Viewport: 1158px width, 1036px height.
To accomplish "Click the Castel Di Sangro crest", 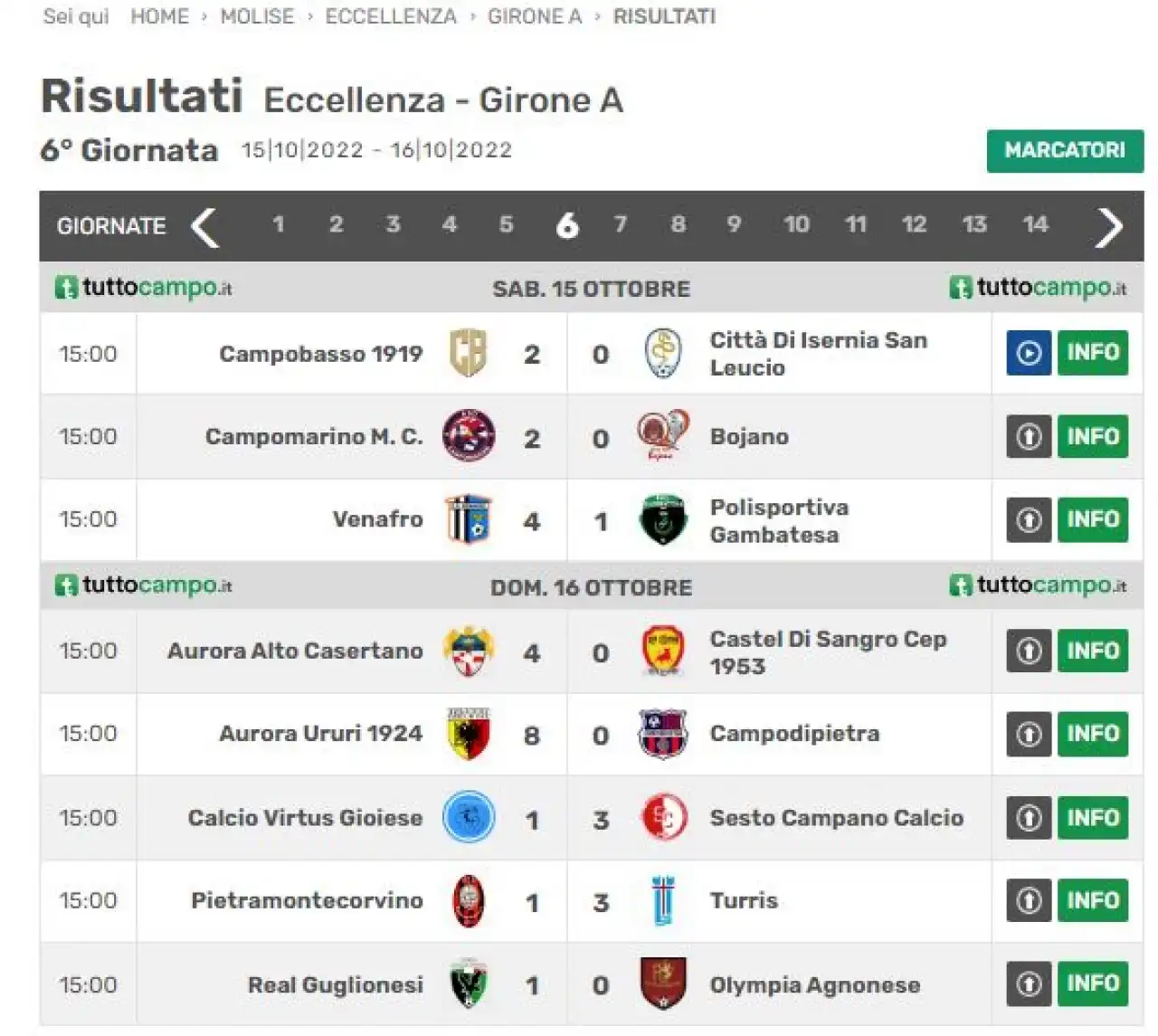I will [663, 651].
